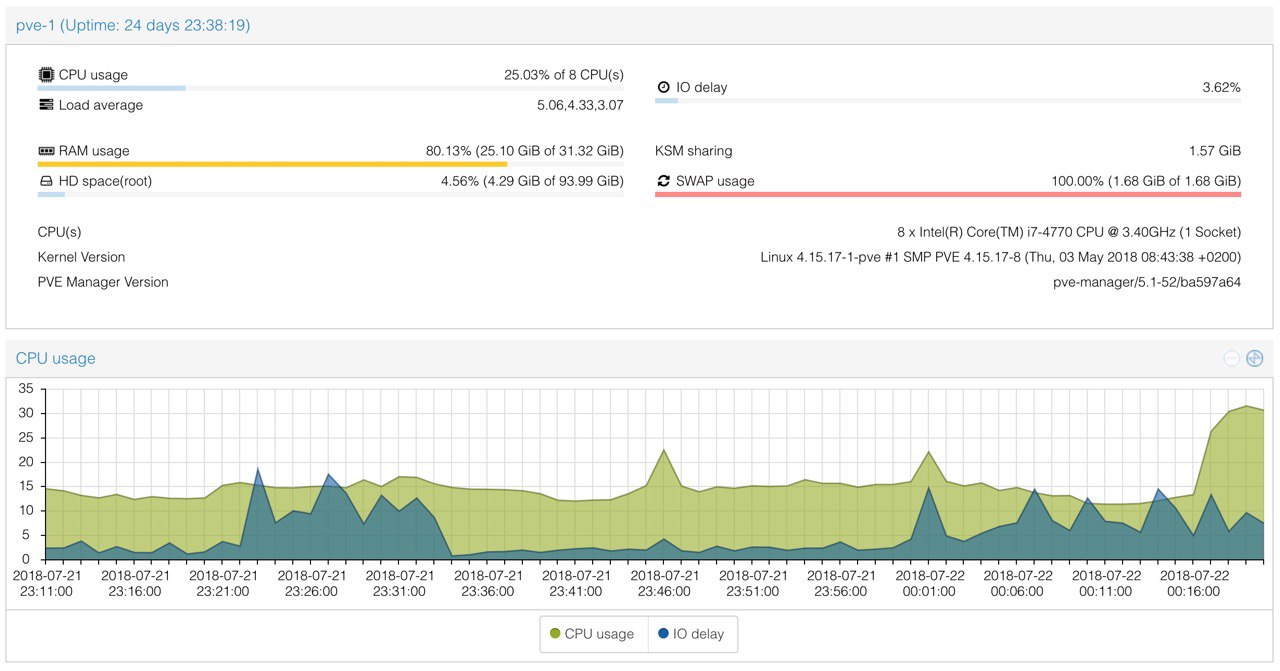Viewport: 1280px width, 671px height.
Task: Click the KSM sharing value 1.57 GiB
Action: pyautogui.click(x=1215, y=151)
